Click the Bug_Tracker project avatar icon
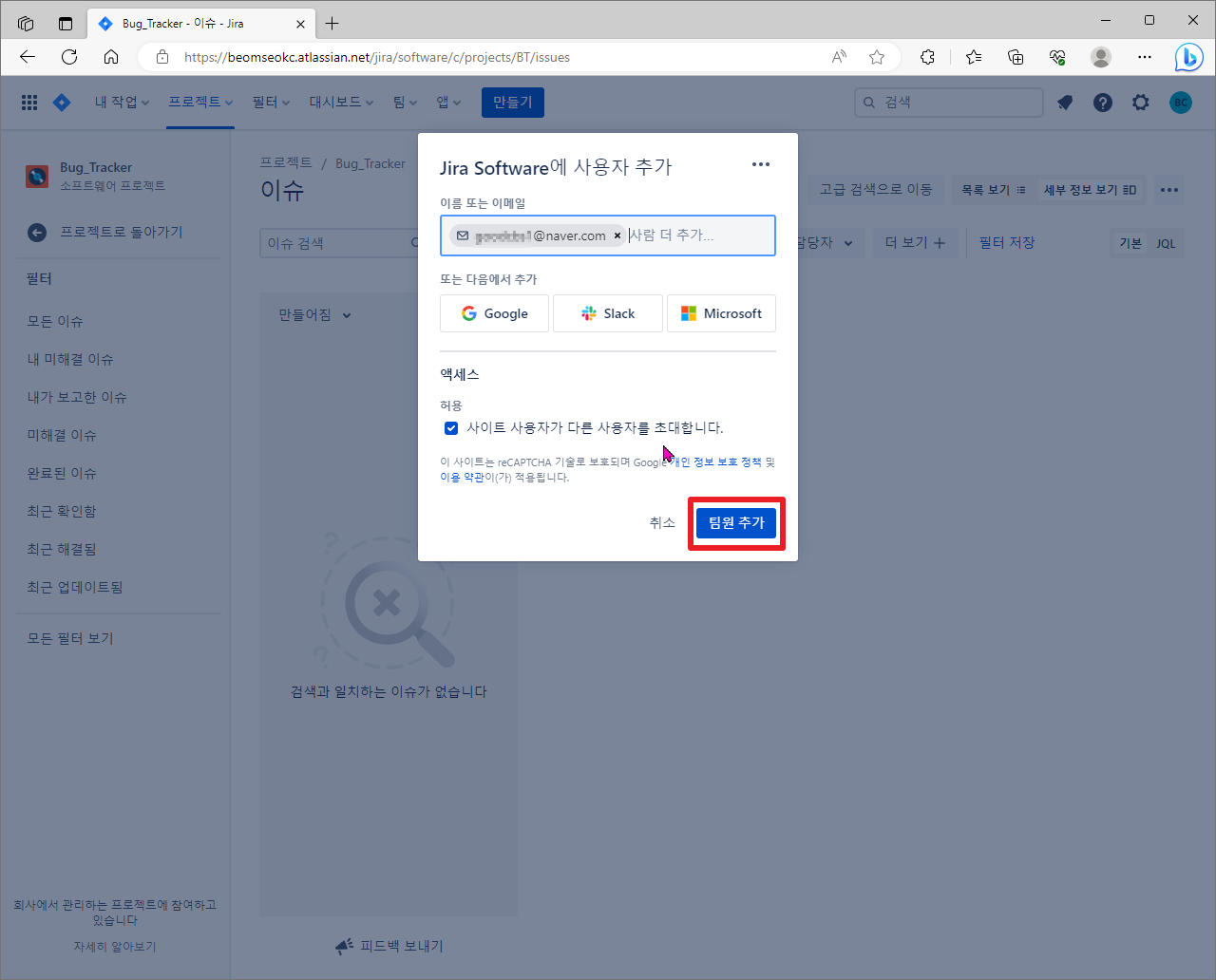 [37, 176]
